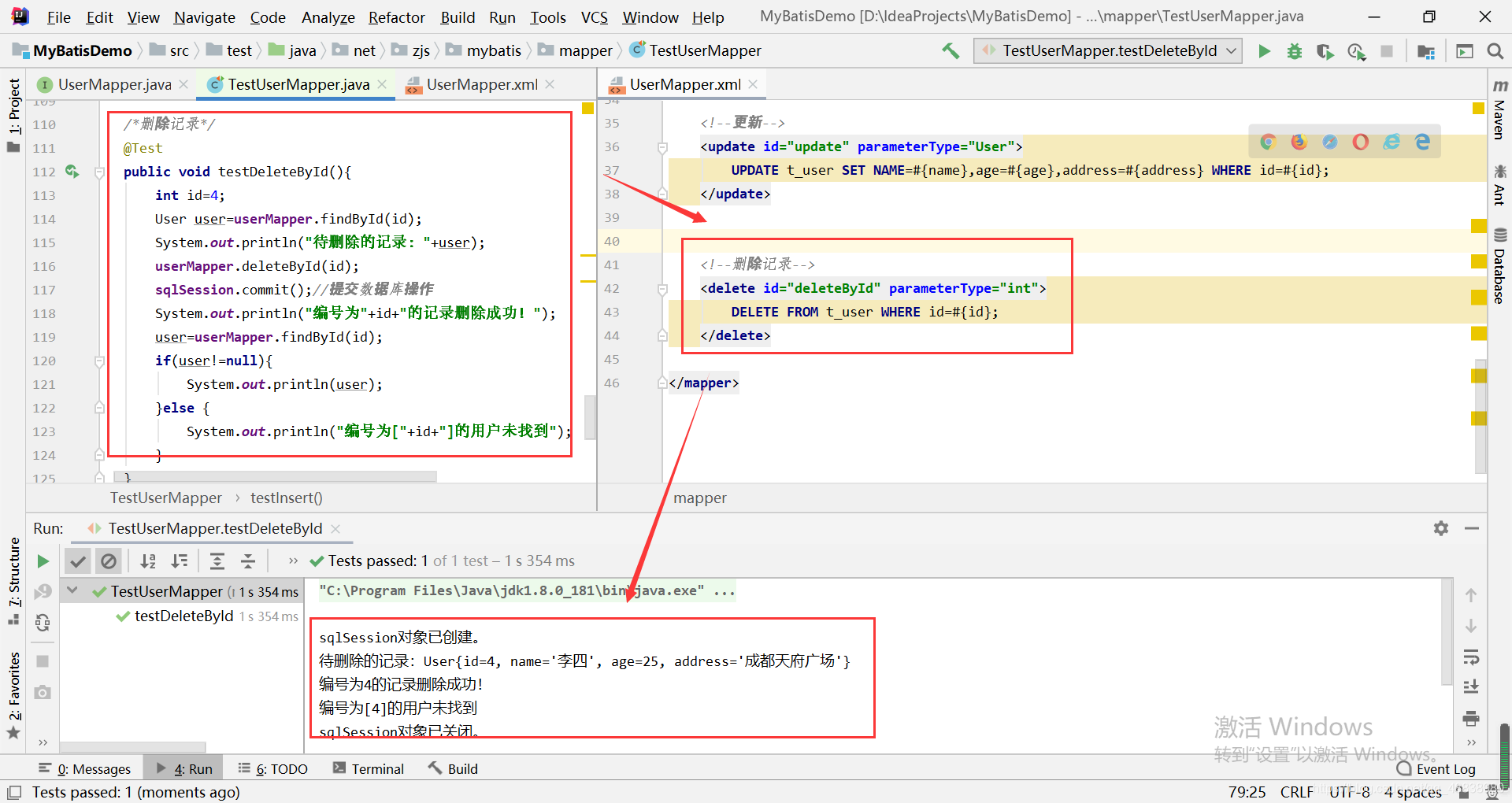
Task: Rerun failed tests icon
Action: point(43,591)
